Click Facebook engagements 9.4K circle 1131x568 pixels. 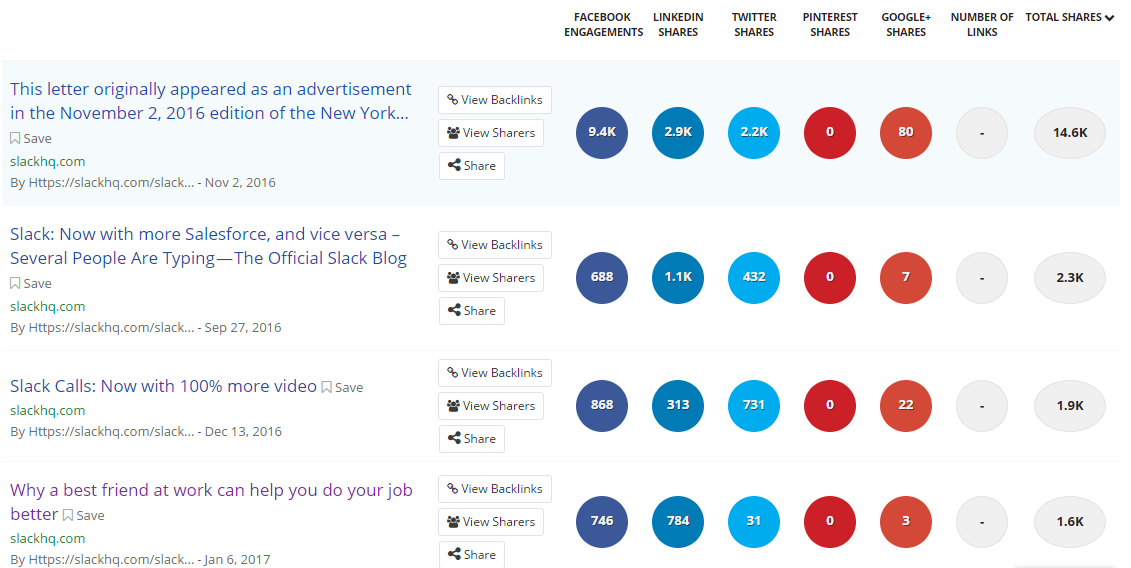click(602, 132)
